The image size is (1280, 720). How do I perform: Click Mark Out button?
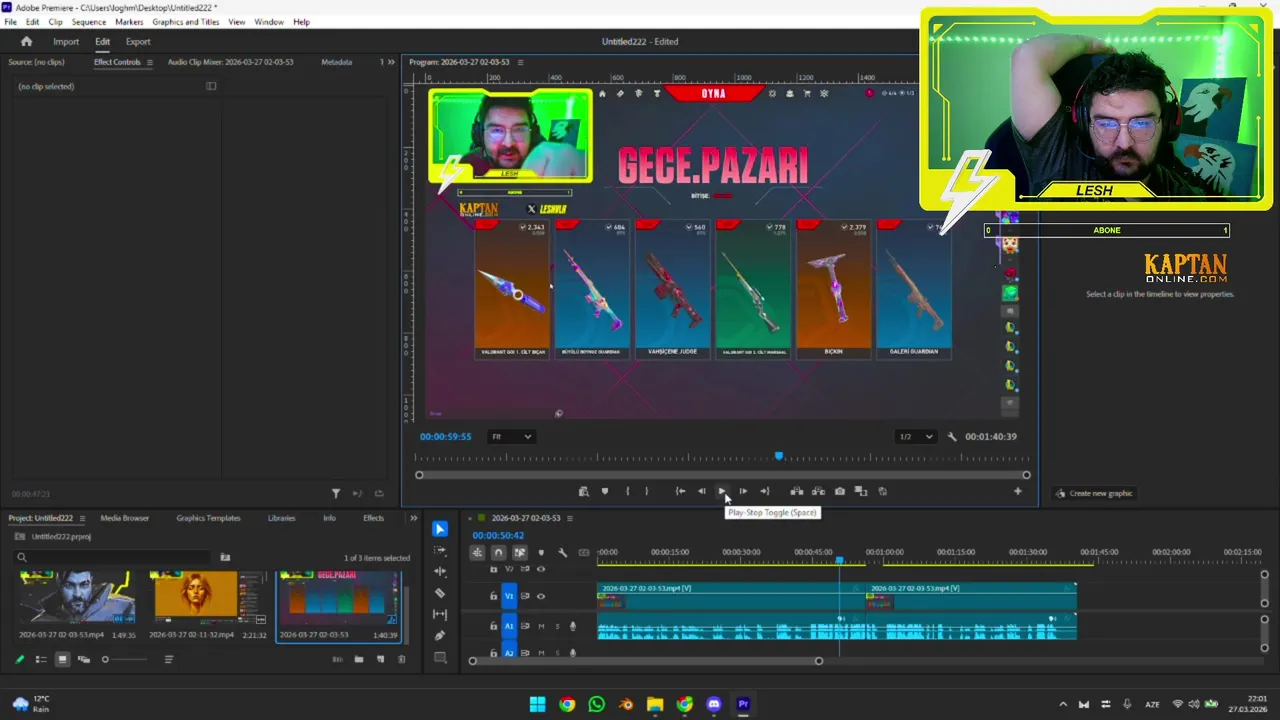click(x=646, y=491)
